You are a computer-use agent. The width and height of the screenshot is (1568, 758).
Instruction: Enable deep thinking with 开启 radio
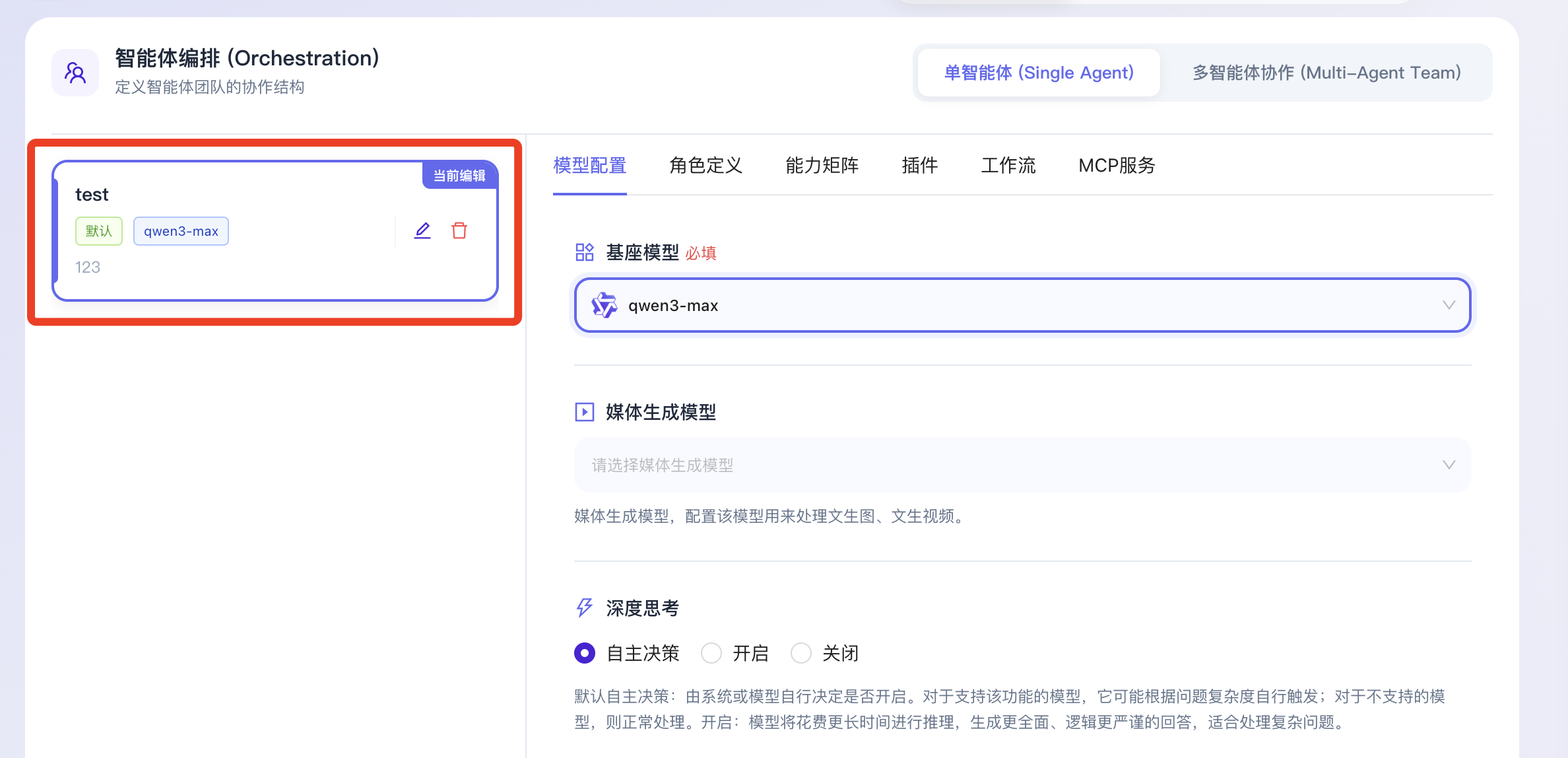(711, 653)
